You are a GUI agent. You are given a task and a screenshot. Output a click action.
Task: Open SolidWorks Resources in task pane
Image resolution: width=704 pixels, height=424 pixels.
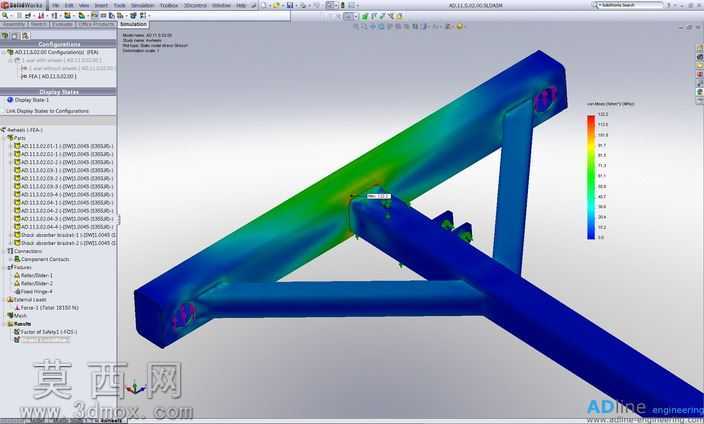click(x=700, y=48)
